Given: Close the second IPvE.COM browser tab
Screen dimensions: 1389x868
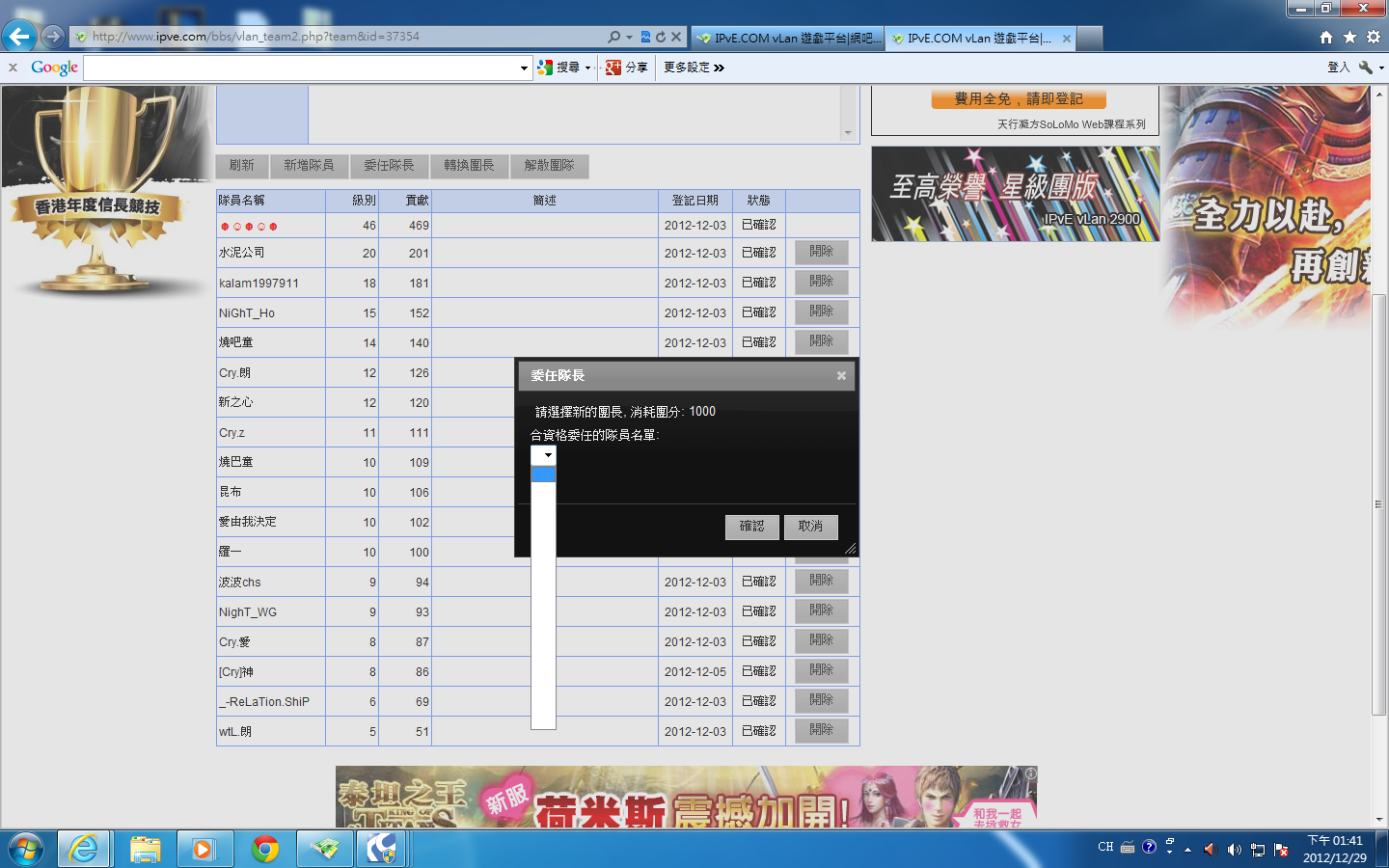Looking at the screenshot, I should (1067, 39).
